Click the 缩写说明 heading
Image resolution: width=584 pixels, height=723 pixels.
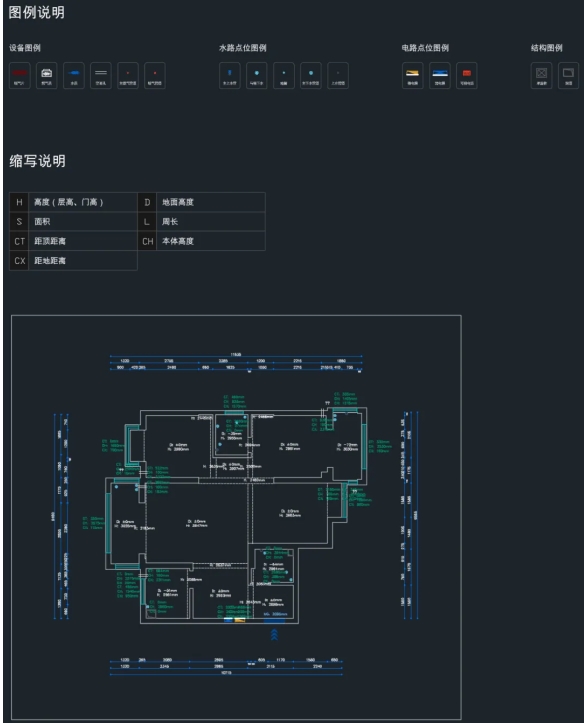click(x=37, y=161)
